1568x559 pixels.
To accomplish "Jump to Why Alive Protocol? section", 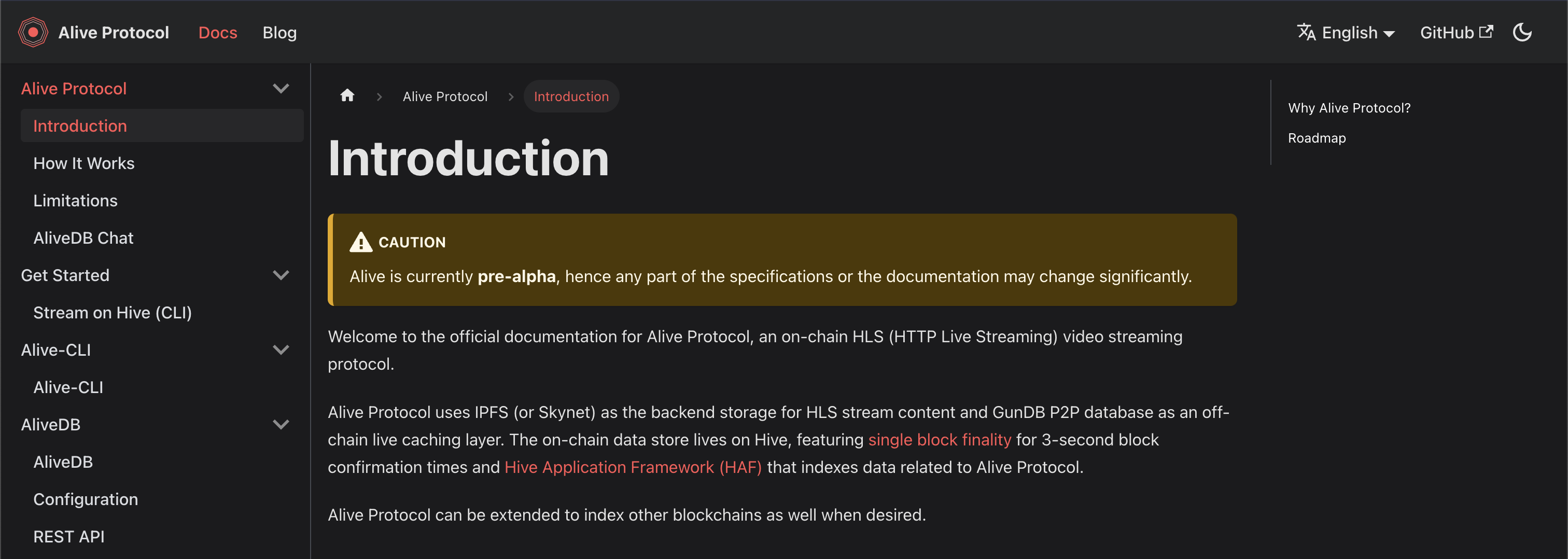I will pos(1349,108).
